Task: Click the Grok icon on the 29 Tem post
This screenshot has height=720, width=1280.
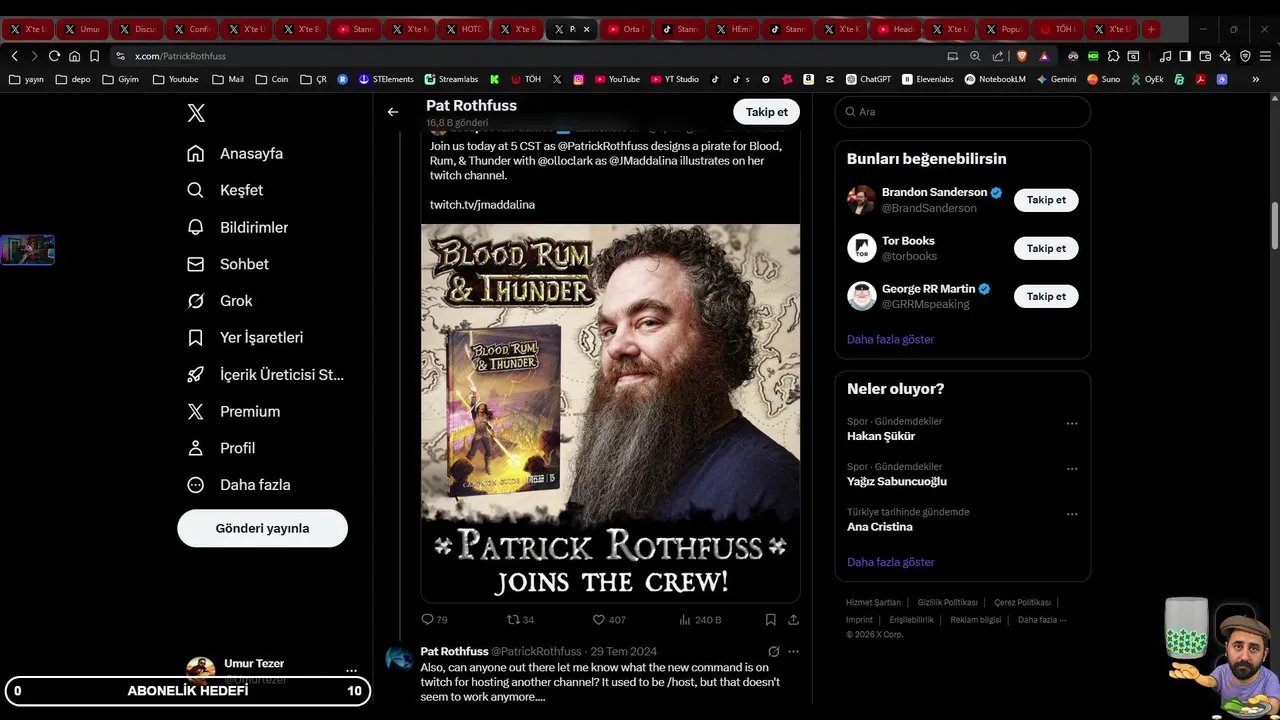Action: (773, 651)
